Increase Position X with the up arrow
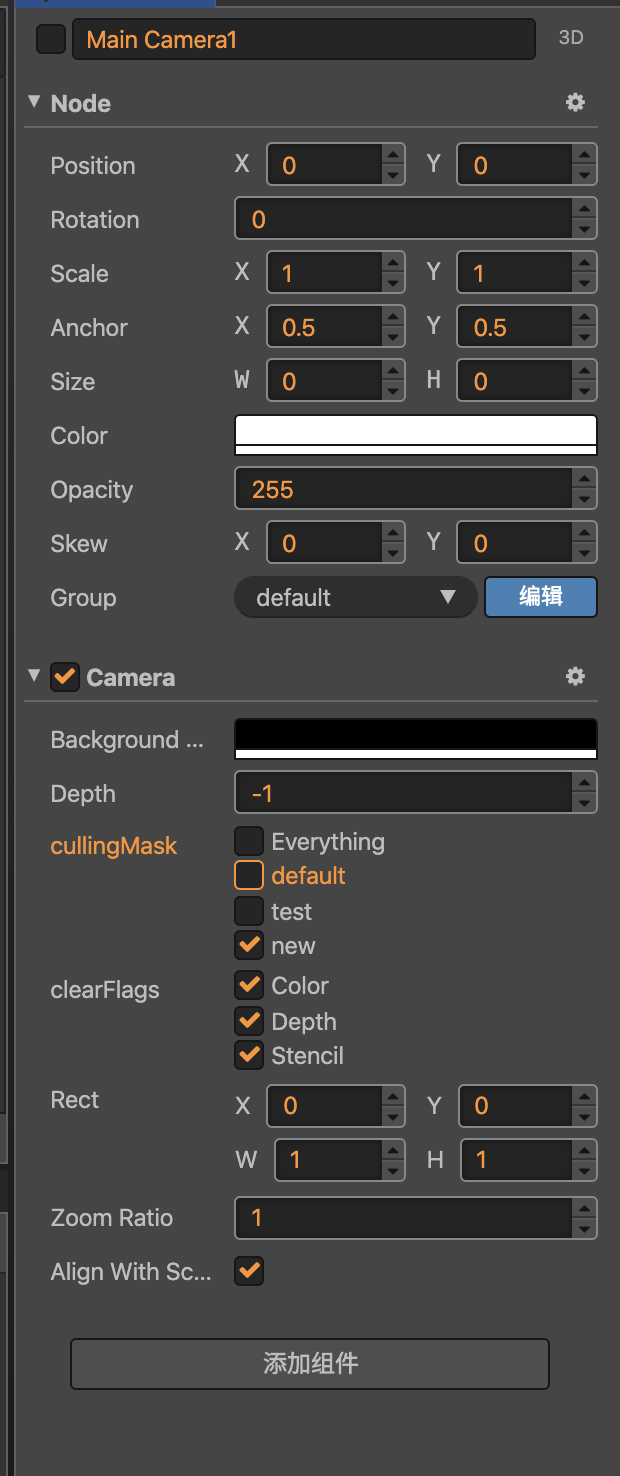Viewport: 620px width, 1476px height. click(x=394, y=155)
